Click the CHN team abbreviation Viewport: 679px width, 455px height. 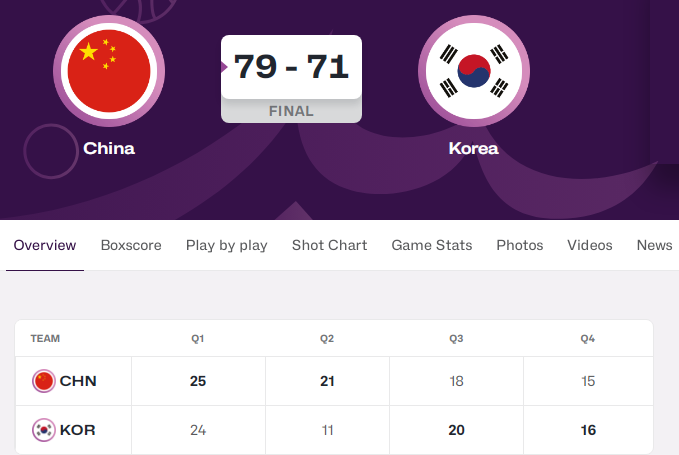click(x=78, y=381)
